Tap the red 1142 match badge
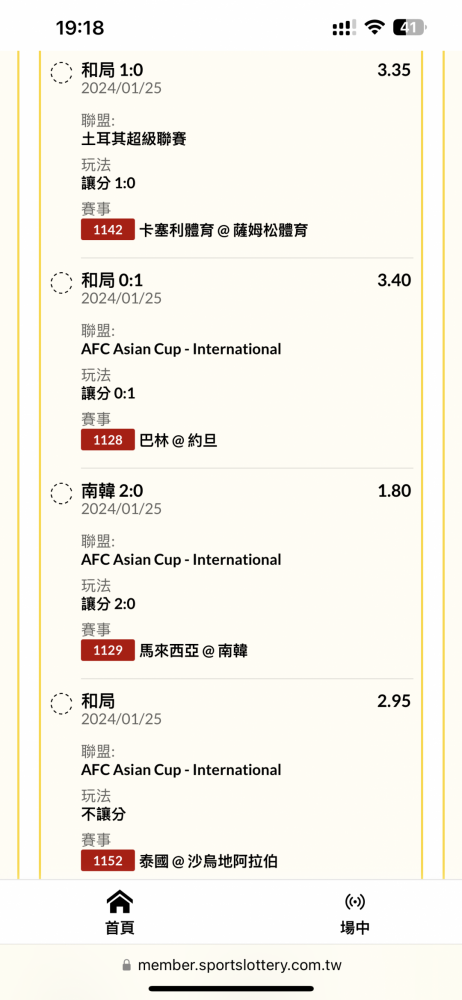Image resolution: width=462 pixels, height=1000 pixels. click(108, 230)
